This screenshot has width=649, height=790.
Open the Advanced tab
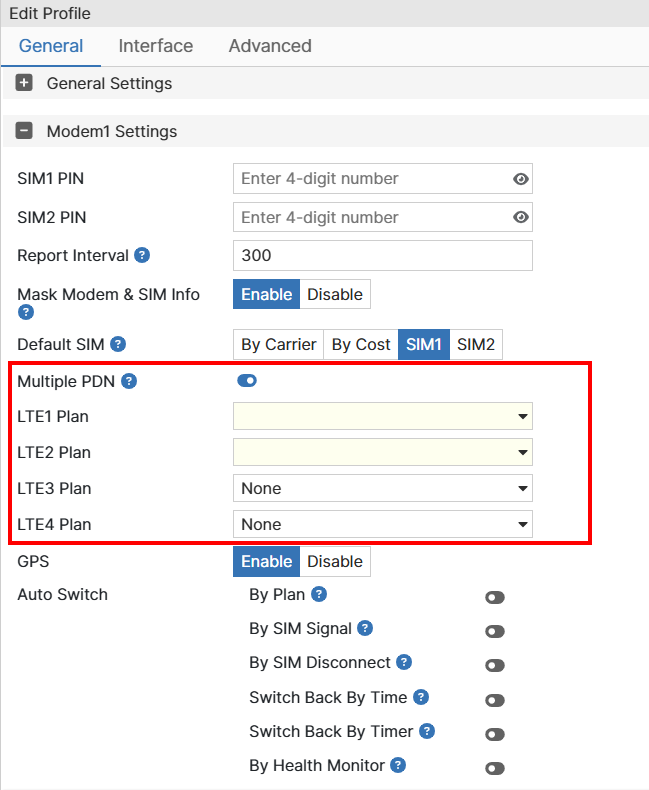tap(270, 46)
